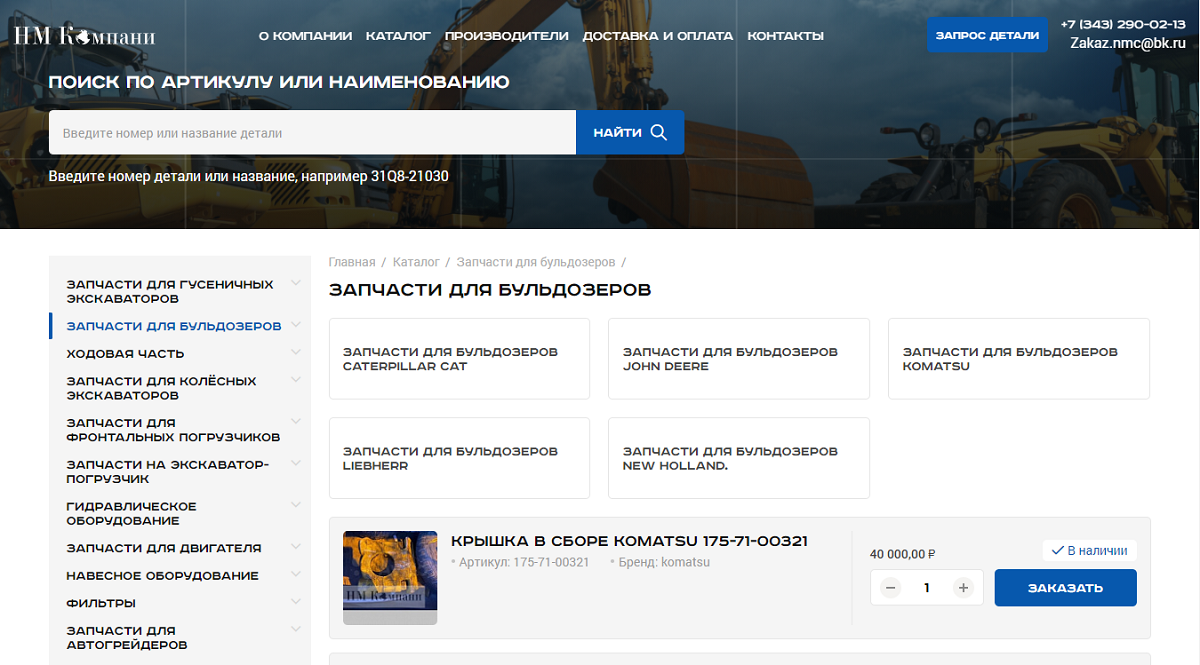Viewport: 1200px width, 665px height.
Task: Expand Запчасти на экскаватор-погрузчик chevron
Action: [296, 463]
